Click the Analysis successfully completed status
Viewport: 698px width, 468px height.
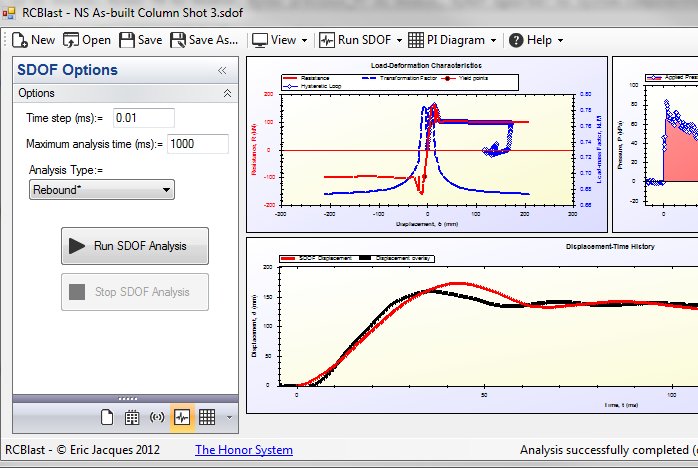609,450
